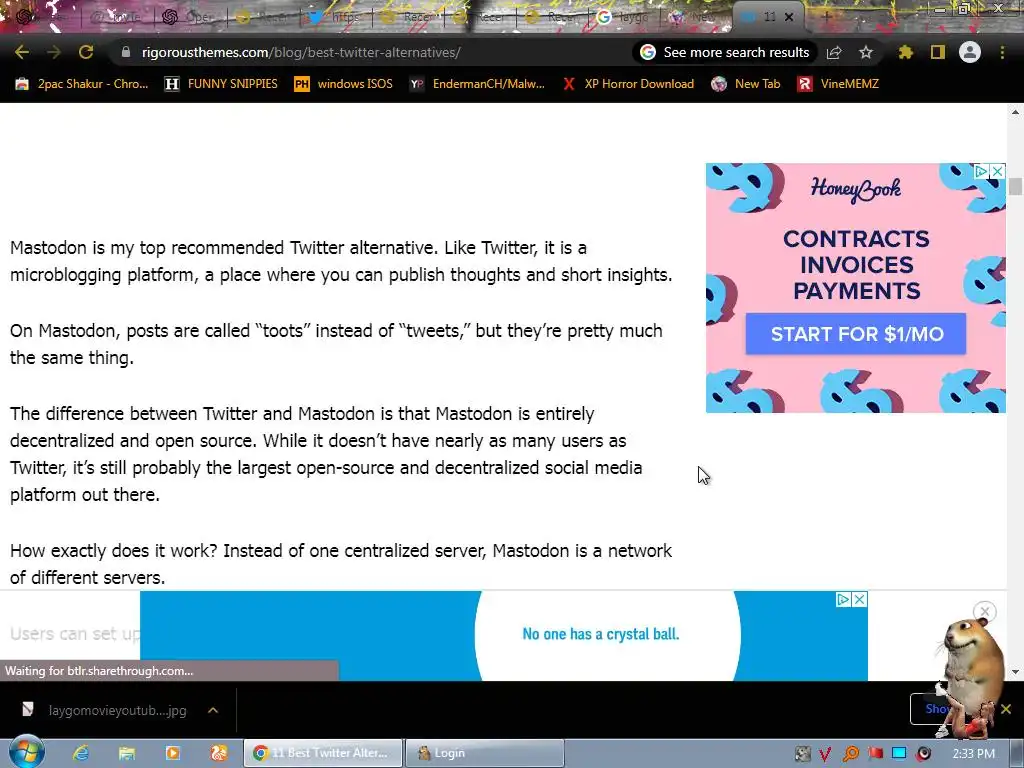
Task: Click first gray system tray icon
Action: coord(803,754)
